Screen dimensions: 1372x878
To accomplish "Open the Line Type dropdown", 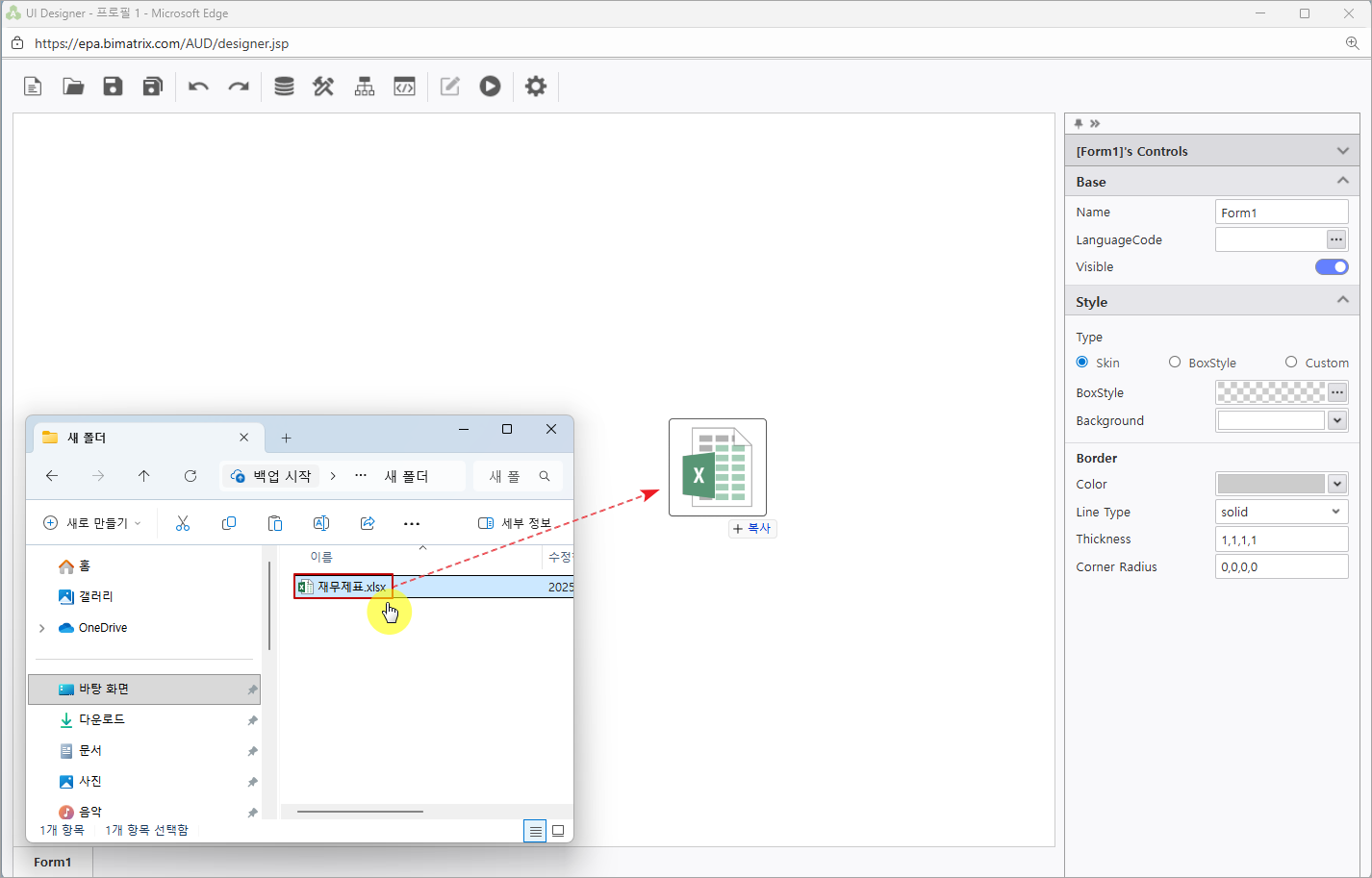I will (x=1281, y=513).
